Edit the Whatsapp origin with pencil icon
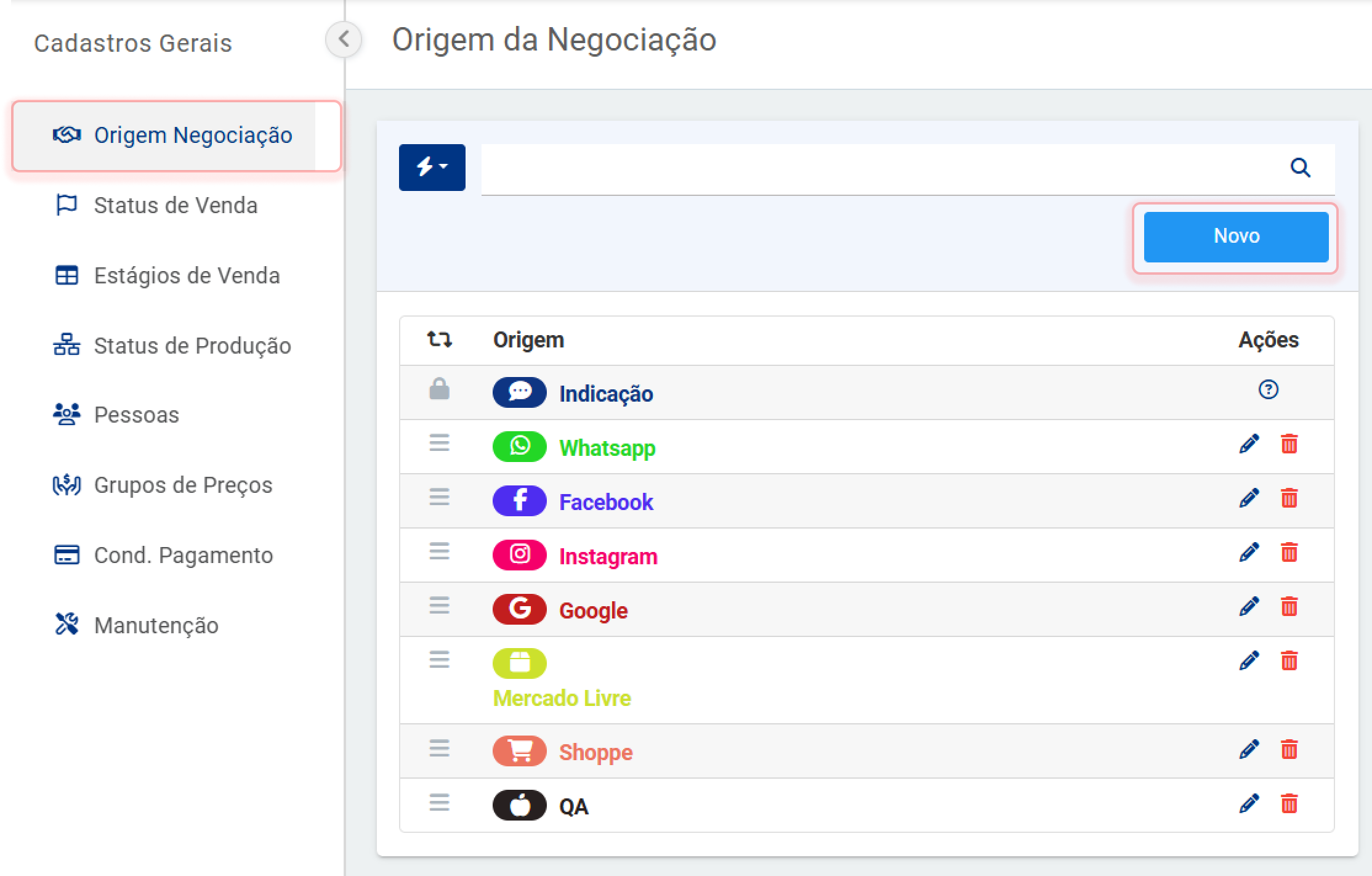Screen dimensions: 1372x876 (x=1249, y=444)
